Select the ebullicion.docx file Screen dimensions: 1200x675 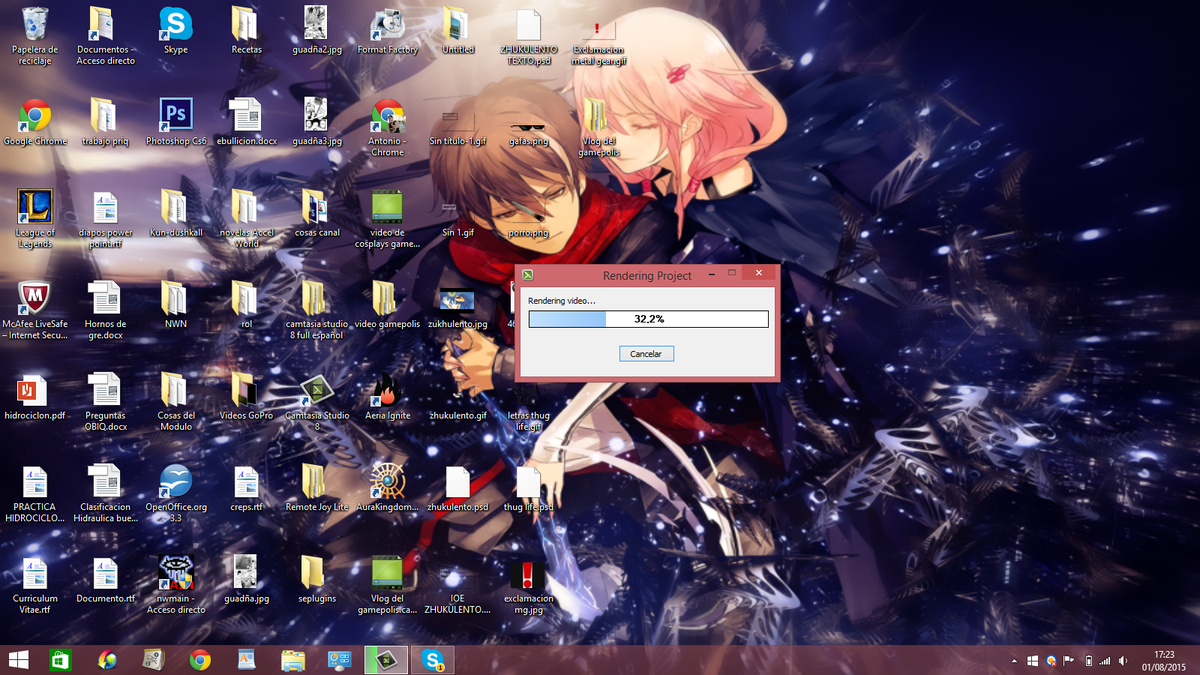[246, 122]
